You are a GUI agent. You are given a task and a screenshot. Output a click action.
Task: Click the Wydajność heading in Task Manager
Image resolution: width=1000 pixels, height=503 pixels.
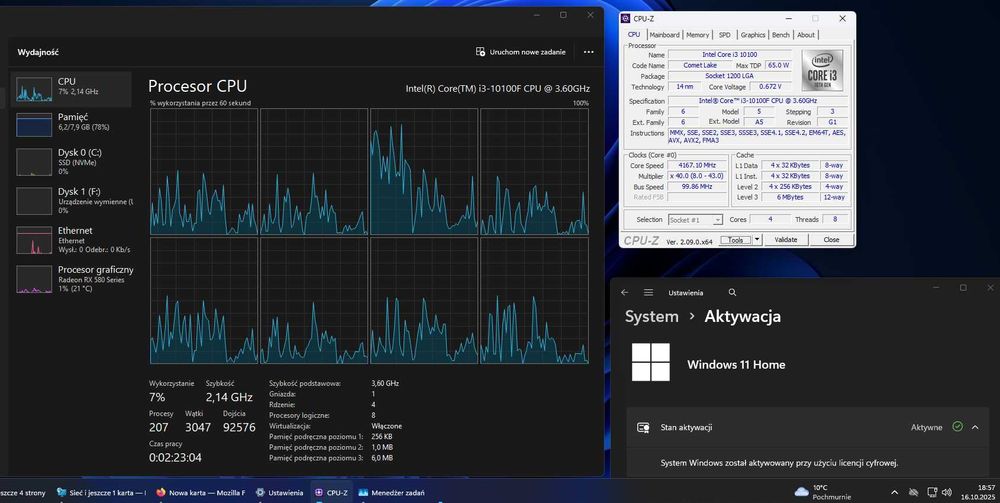click(38, 52)
